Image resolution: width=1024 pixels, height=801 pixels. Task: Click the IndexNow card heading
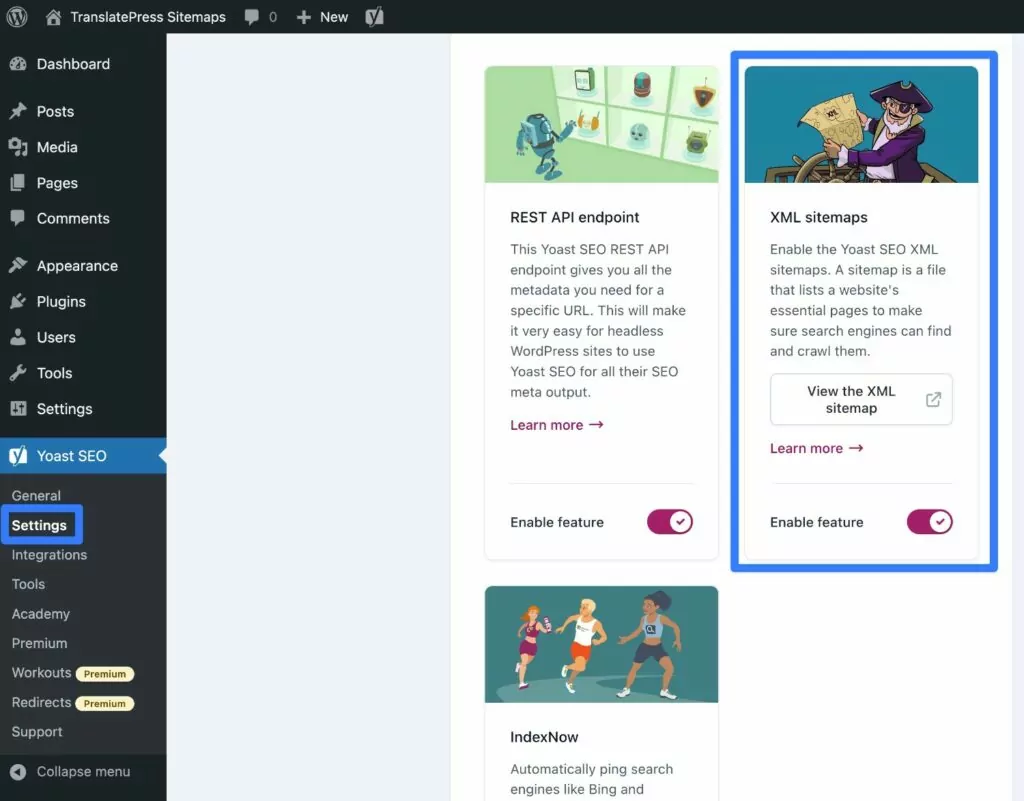click(x=544, y=737)
